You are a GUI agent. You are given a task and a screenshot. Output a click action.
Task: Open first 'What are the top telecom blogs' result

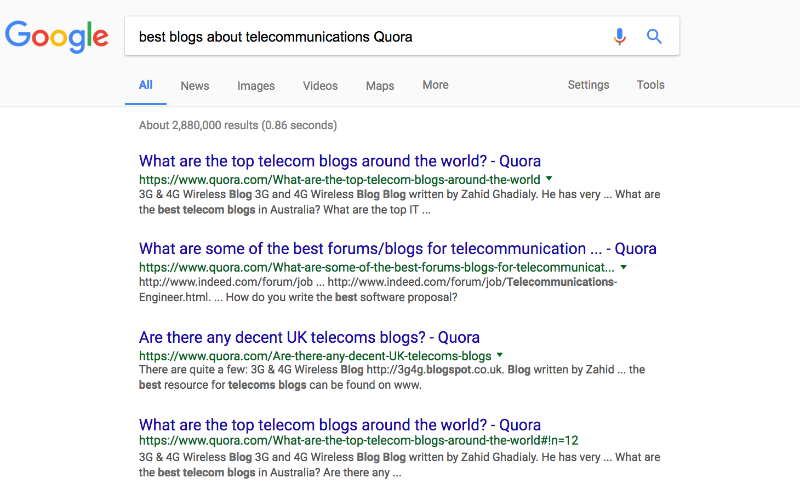point(340,161)
